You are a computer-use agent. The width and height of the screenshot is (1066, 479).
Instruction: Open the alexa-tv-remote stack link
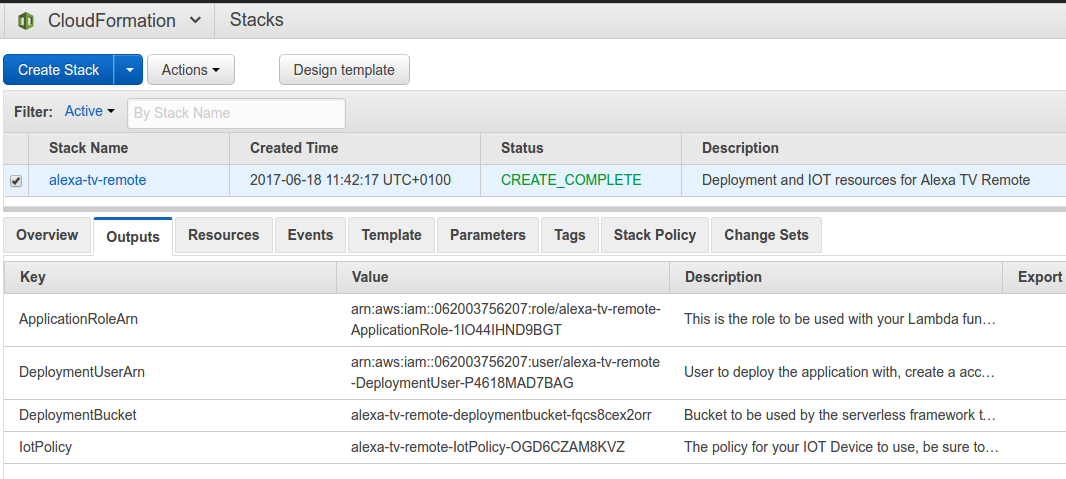tap(97, 180)
